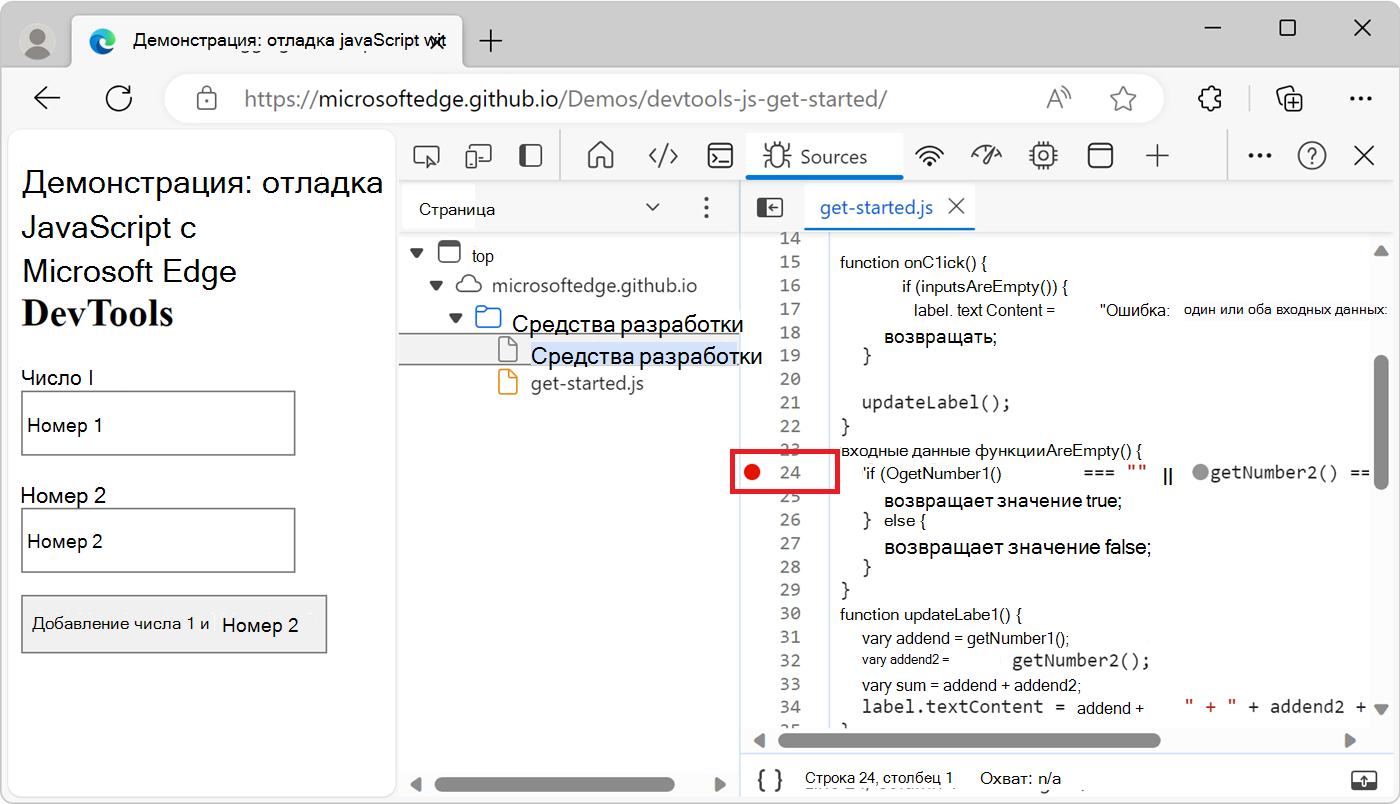The width and height of the screenshot is (1400, 804).
Task: Toggle device emulation mode
Action: (x=479, y=156)
